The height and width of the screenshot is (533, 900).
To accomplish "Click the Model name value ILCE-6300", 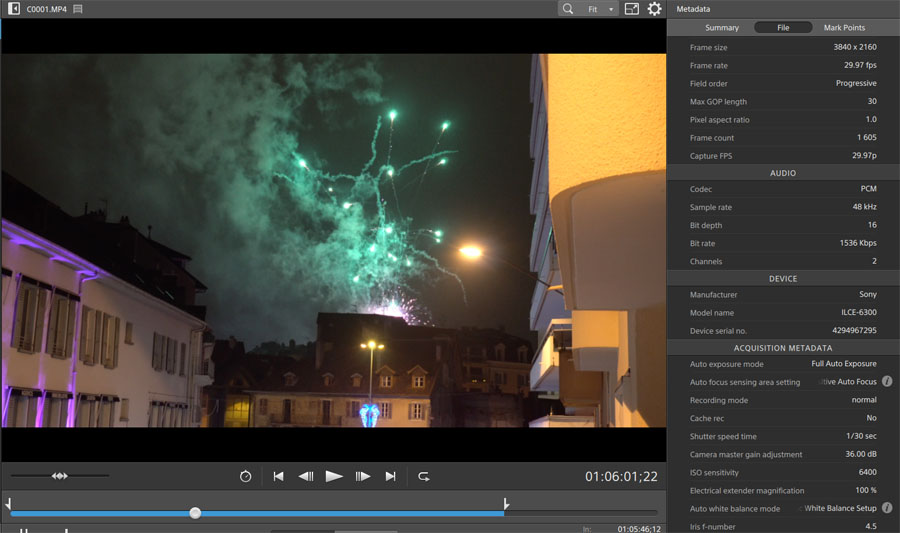I will click(859, 312).
